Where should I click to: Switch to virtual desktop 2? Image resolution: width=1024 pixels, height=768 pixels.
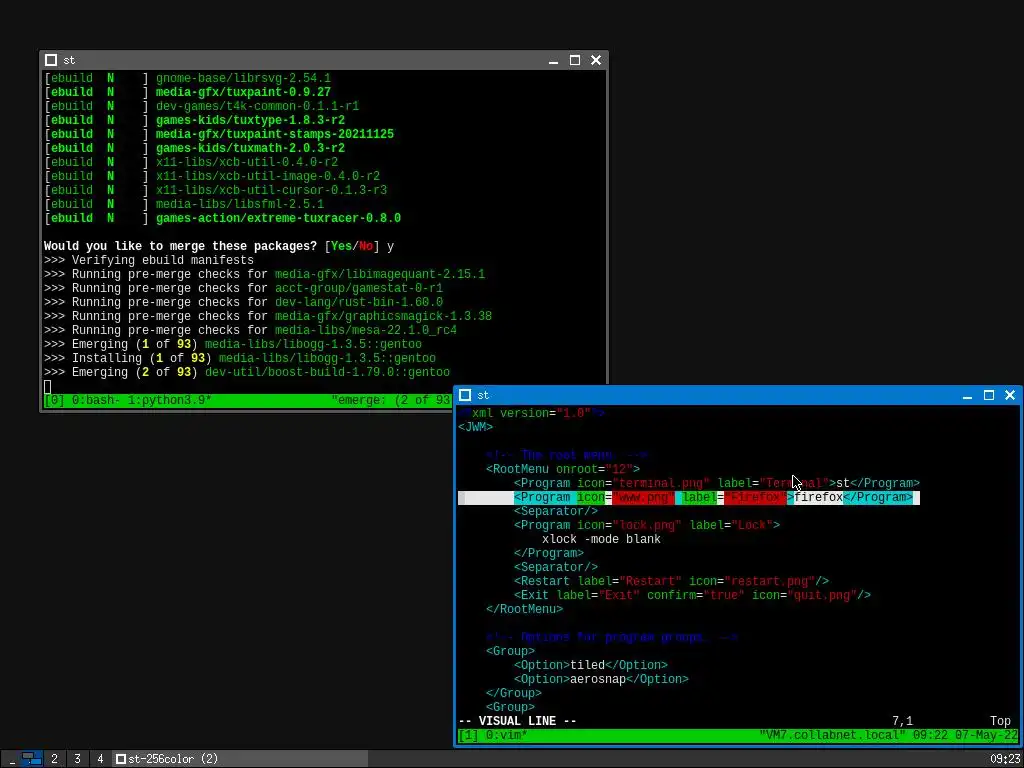pos(54,759)
